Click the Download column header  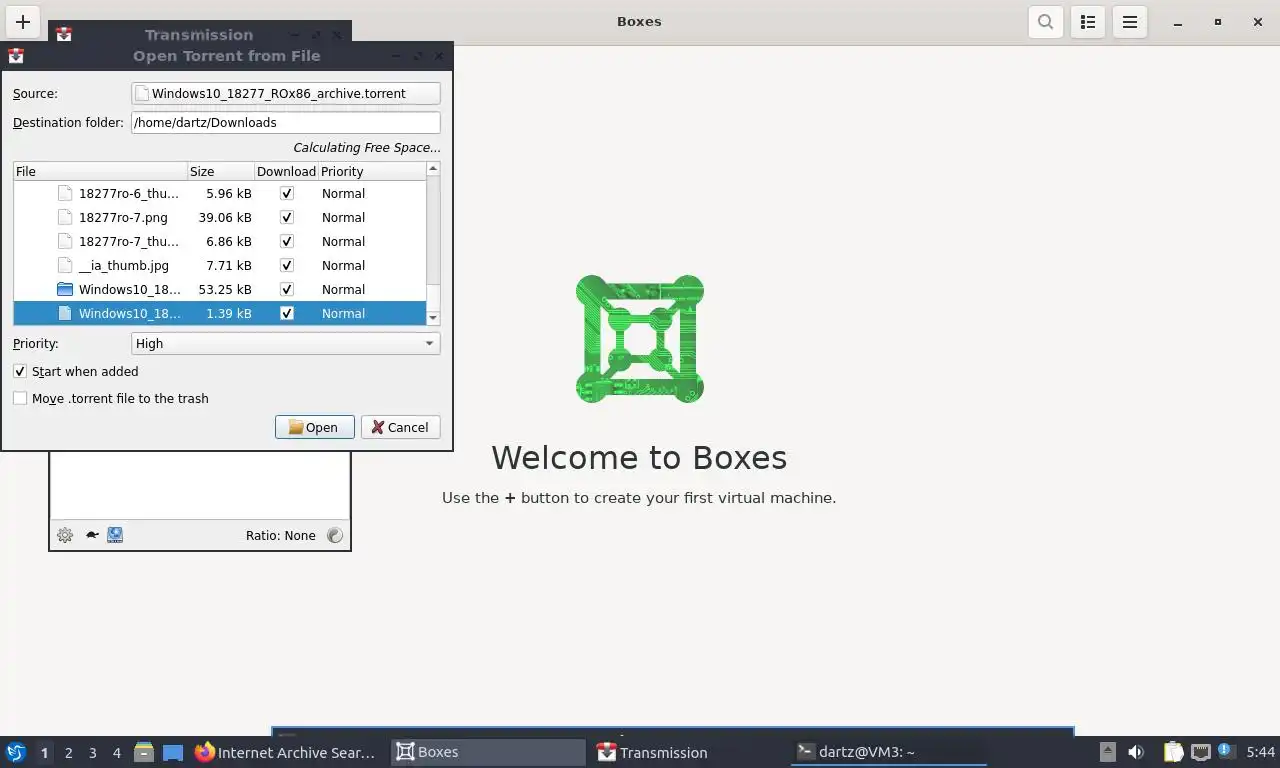(x=286, y=171)
